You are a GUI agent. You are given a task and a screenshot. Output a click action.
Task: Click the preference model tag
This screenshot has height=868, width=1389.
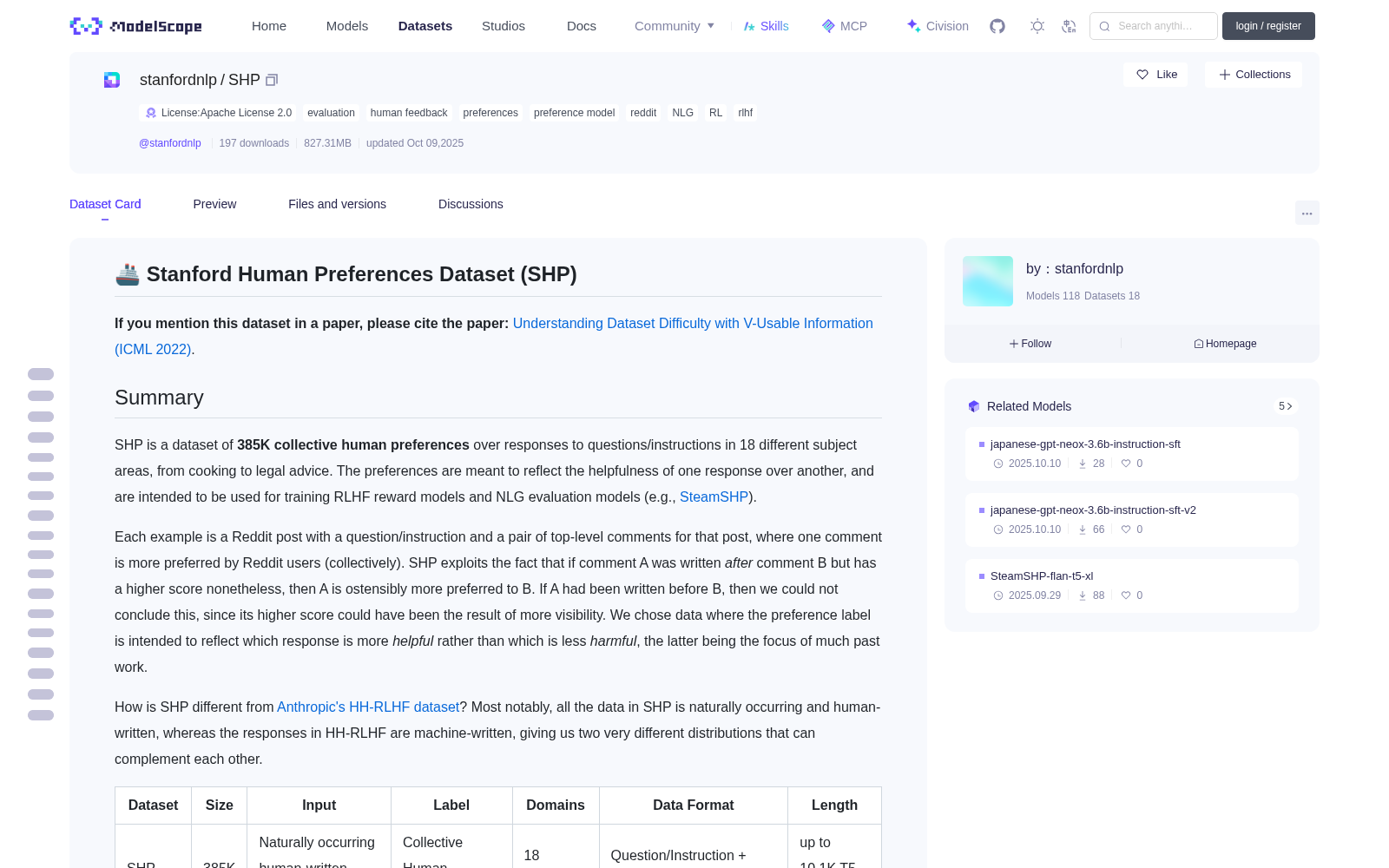click(x=574, y=113)
